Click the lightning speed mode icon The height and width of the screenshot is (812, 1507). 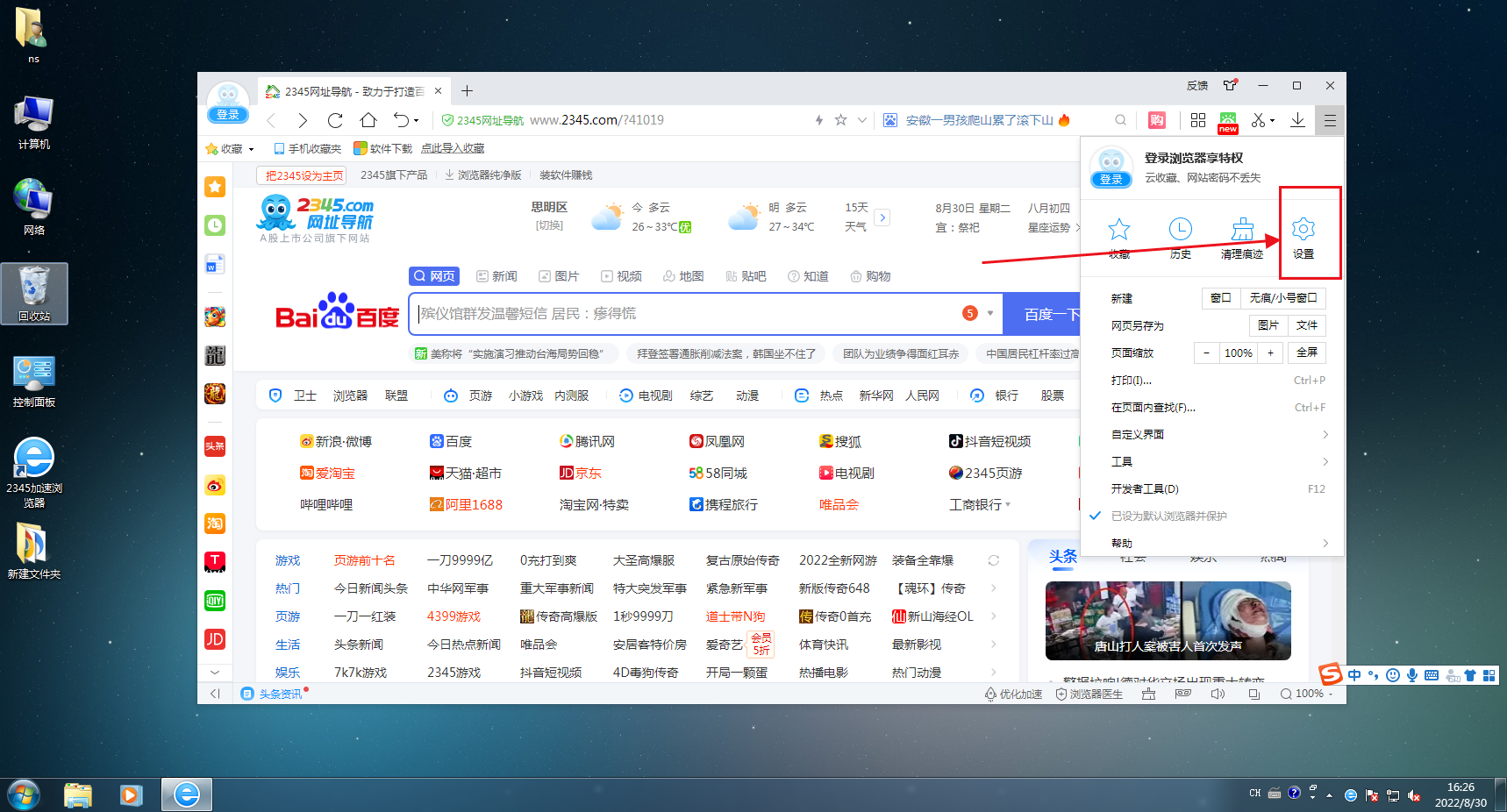tap(819, 120)
